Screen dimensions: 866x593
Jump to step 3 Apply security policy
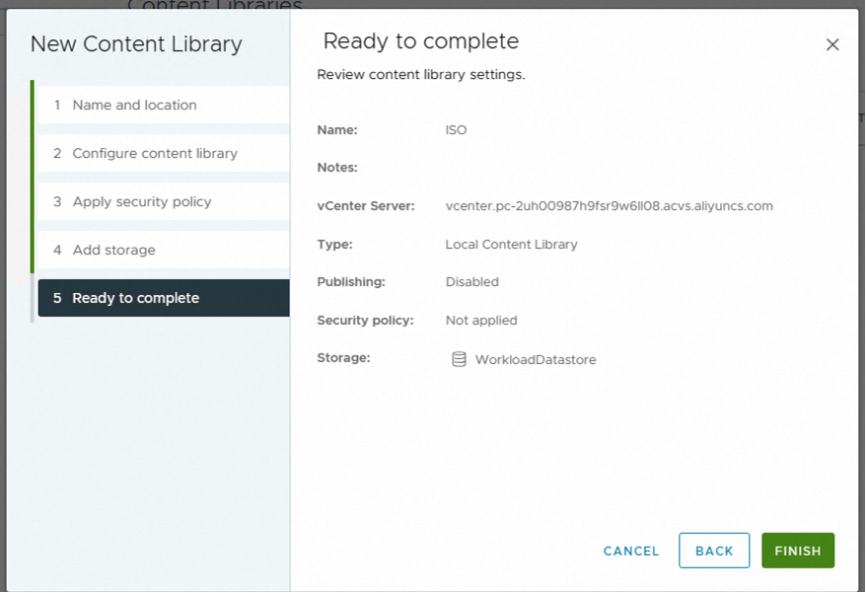click(142, 201)
